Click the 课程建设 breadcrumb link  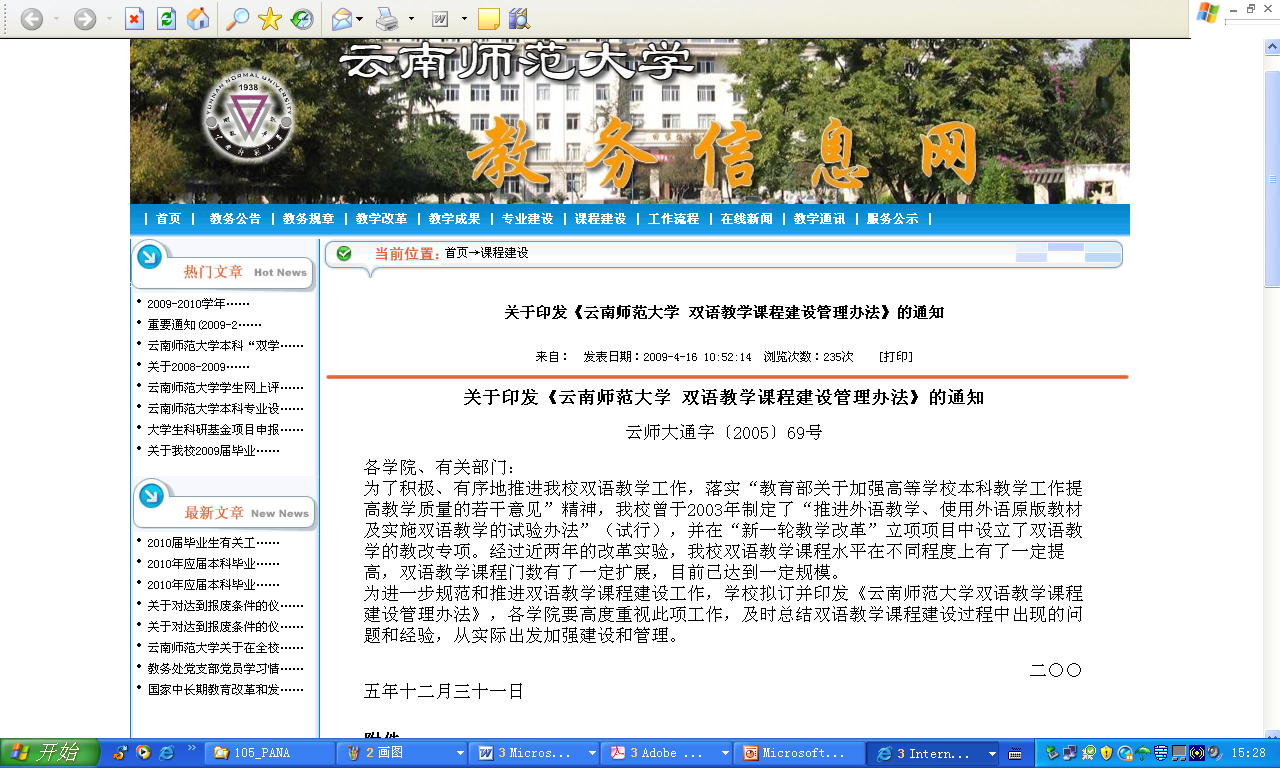pyautogui.click(x=504, y=253)
